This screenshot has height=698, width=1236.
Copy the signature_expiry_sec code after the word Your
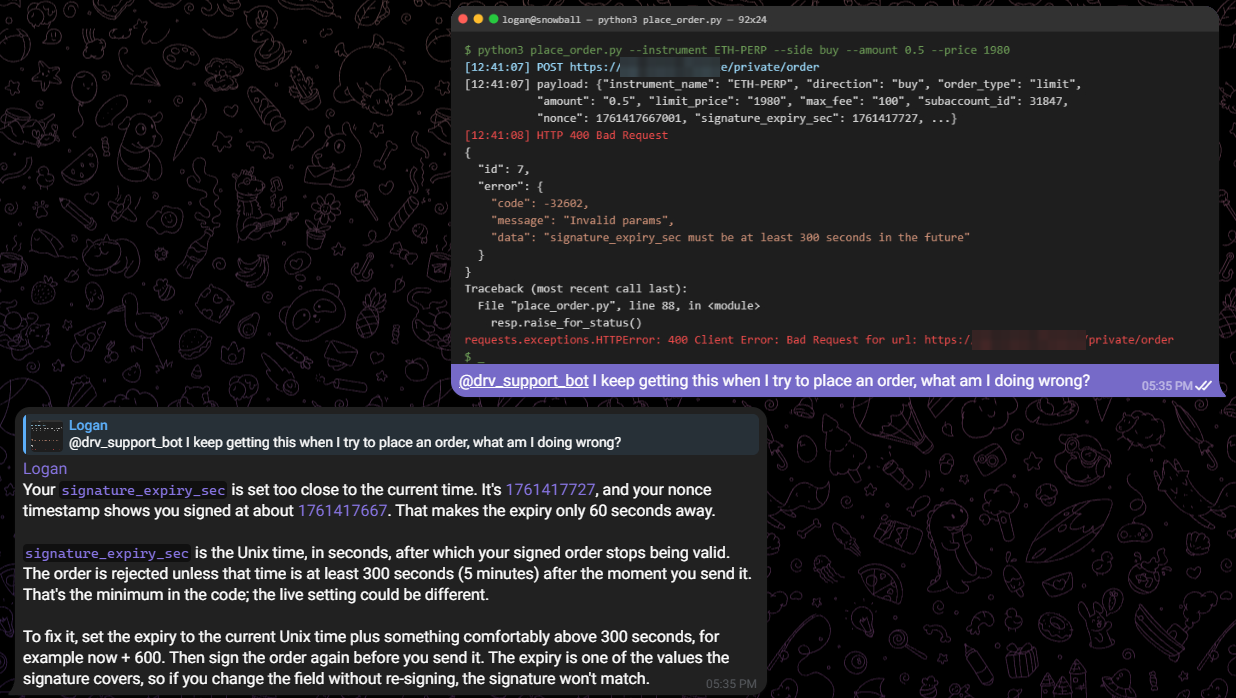coord(143,490)
